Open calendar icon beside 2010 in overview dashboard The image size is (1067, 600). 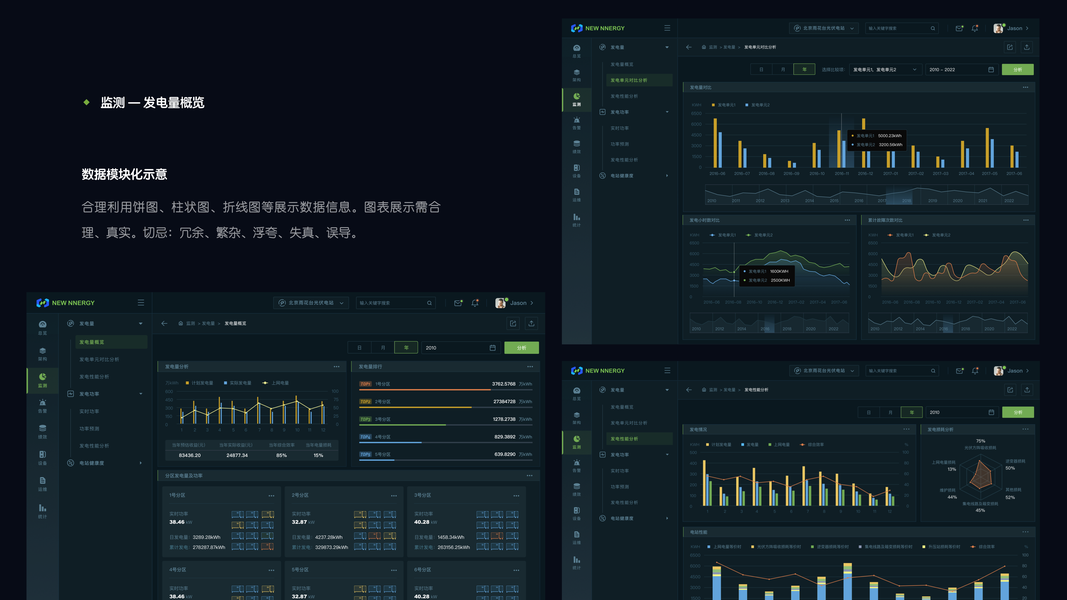493,348
